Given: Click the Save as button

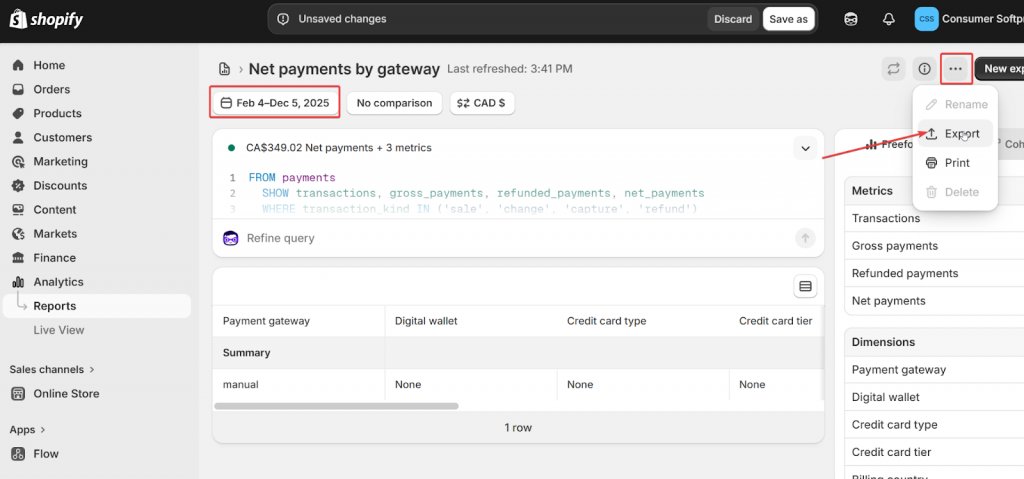Looking at the screenshot, I should click(x=788, y=19).
